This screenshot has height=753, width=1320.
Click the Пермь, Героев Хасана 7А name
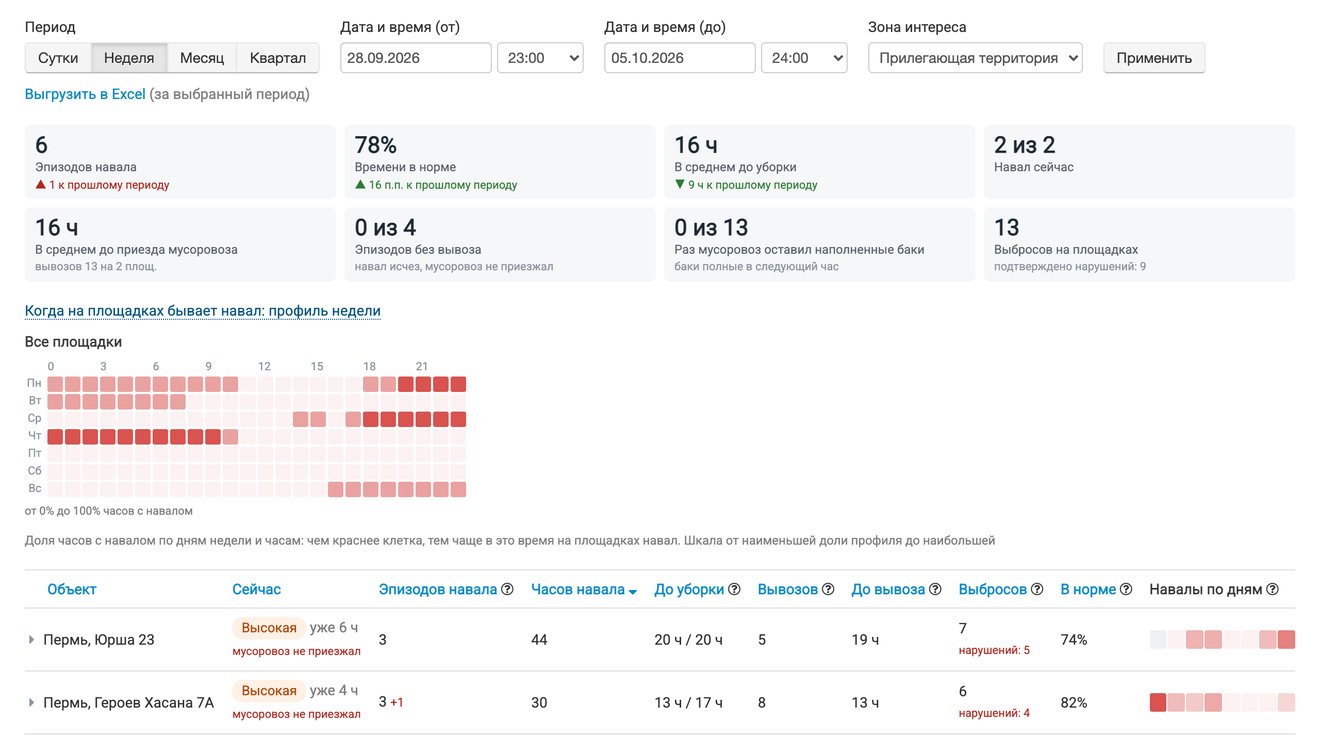click(x=129, y=703)
